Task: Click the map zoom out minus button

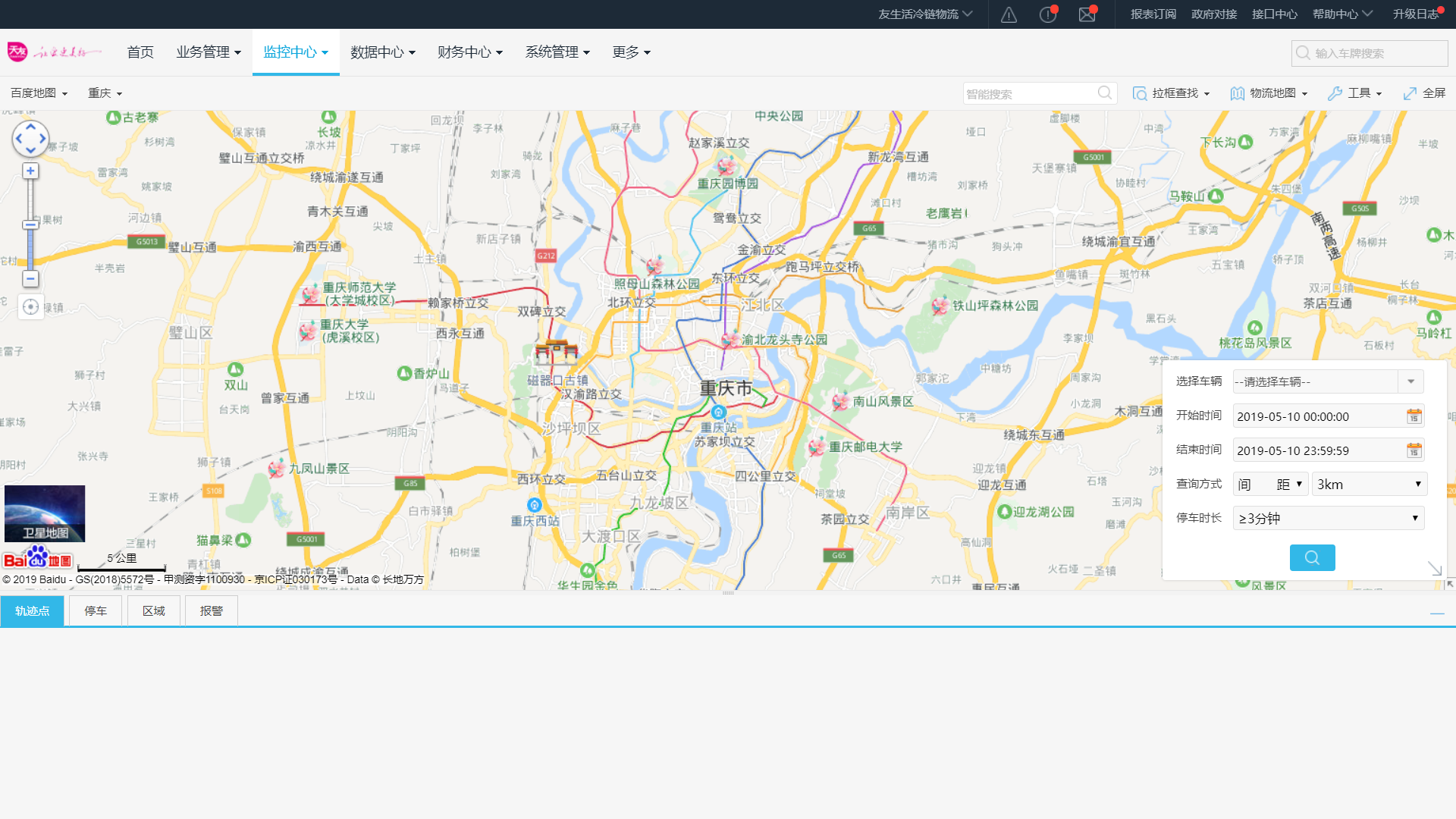Action: tap(30, 279)
